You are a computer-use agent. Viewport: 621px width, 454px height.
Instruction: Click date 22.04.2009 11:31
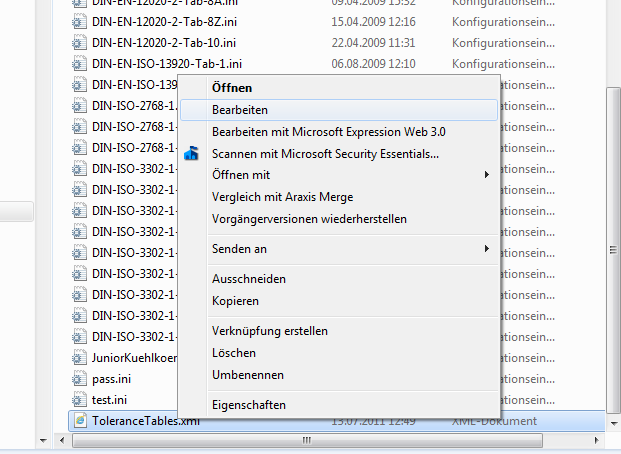[x=373, y=43]
